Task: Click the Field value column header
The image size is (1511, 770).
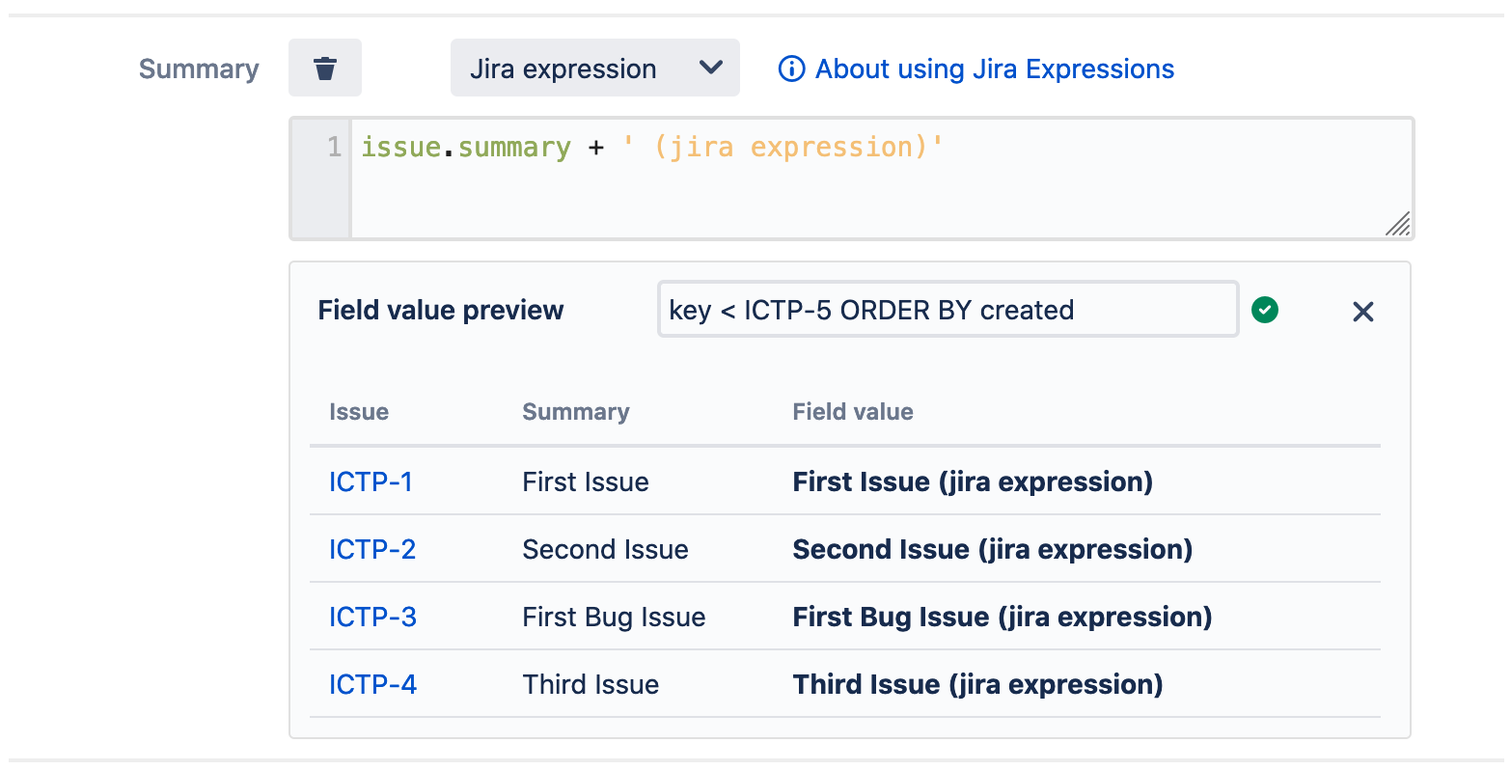Action: tap(853, 411)
